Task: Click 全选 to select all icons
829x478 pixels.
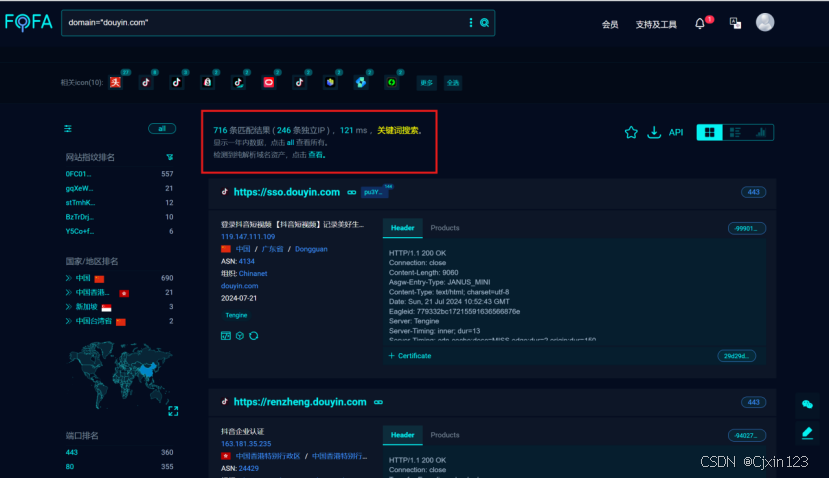Action: 453,82
